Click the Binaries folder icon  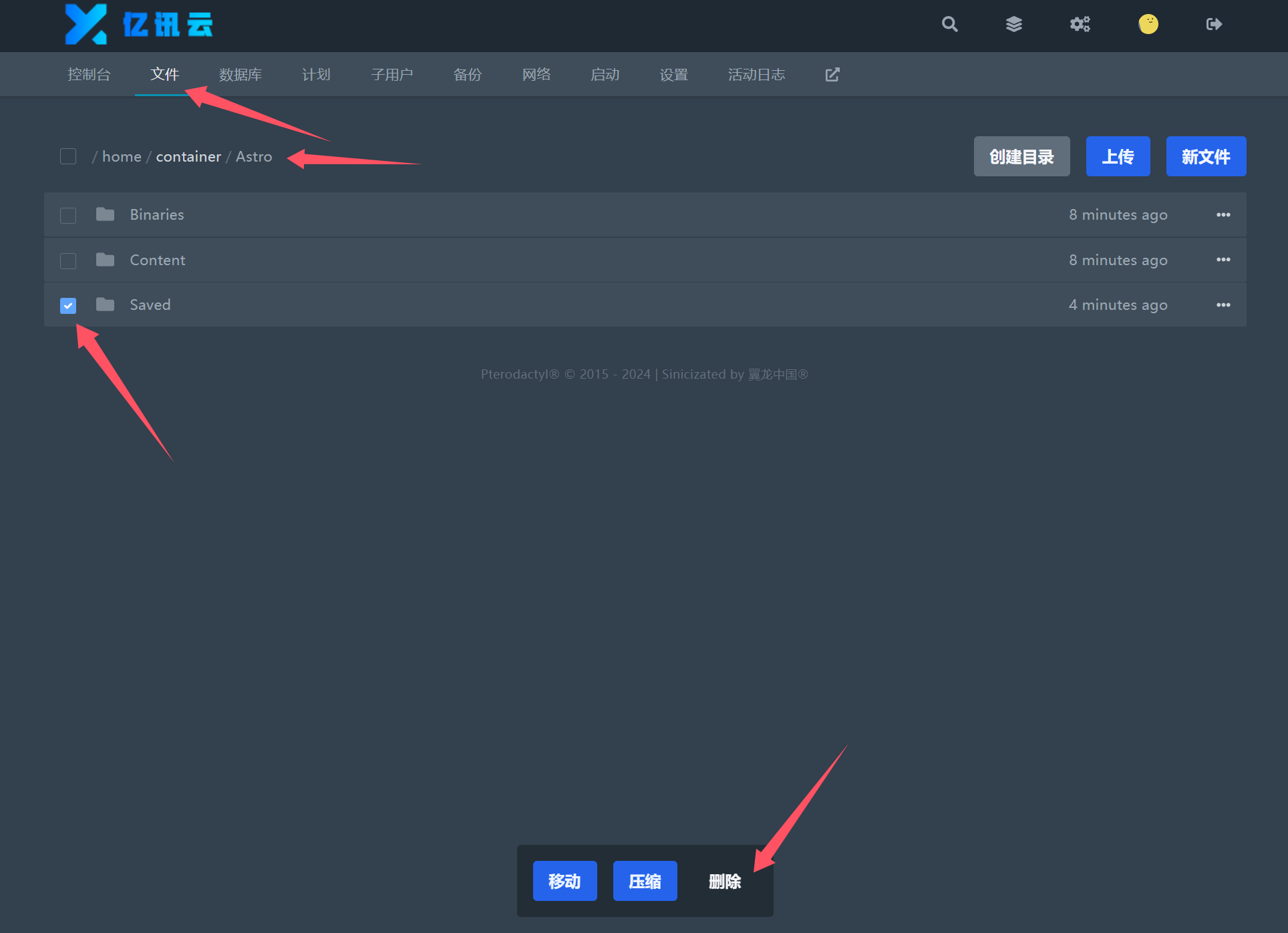(105, 214)
